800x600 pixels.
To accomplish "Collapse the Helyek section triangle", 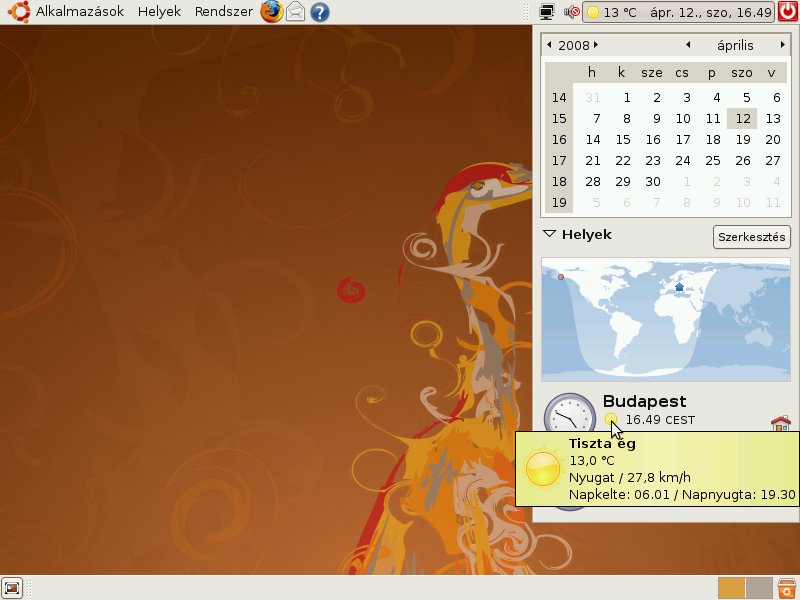I will point(549,234).
